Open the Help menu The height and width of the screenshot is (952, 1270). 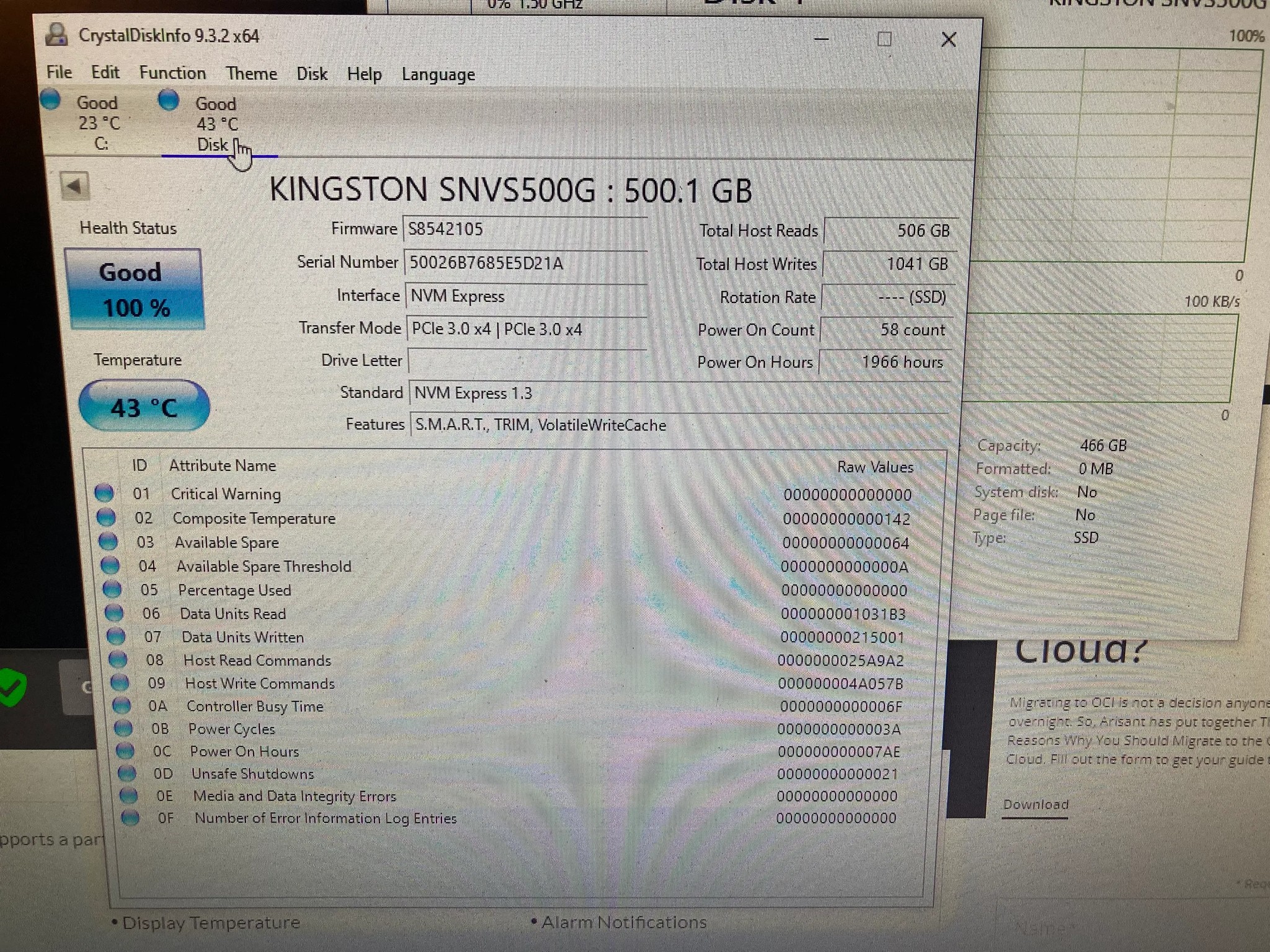point(364,74)
